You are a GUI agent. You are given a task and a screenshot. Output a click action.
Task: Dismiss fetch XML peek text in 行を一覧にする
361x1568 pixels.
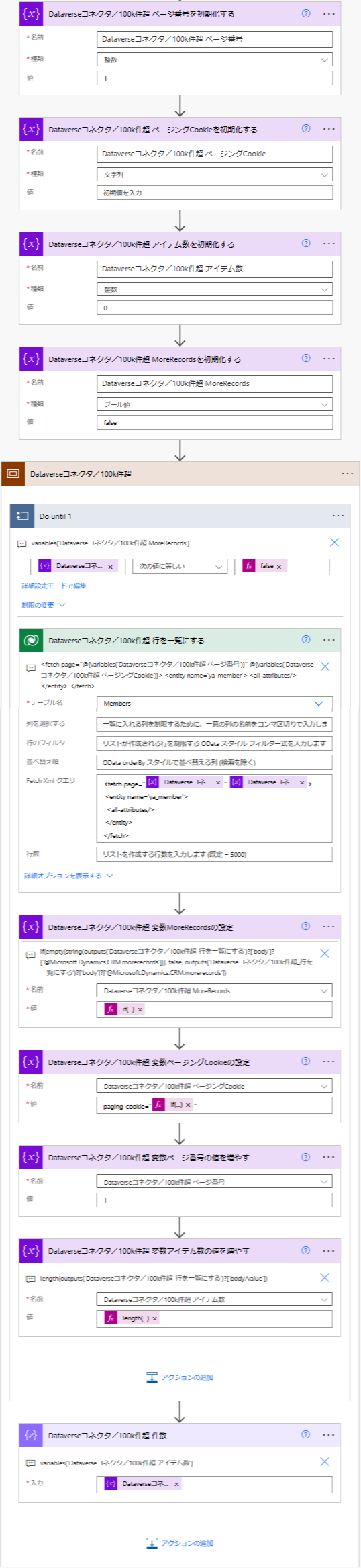click(325, 666)
